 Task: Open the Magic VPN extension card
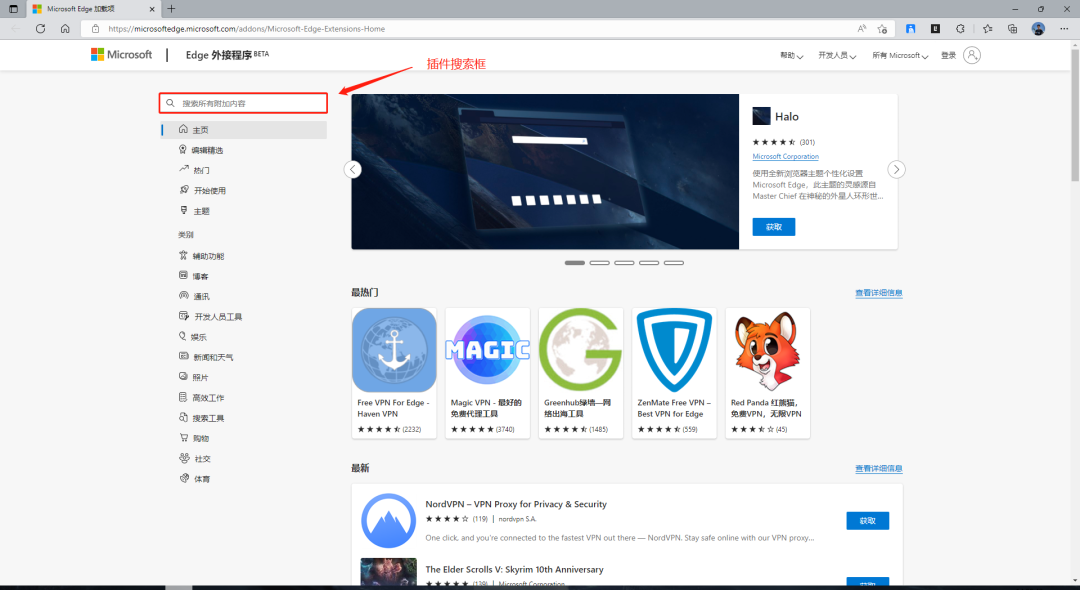(x=488, y=373)
